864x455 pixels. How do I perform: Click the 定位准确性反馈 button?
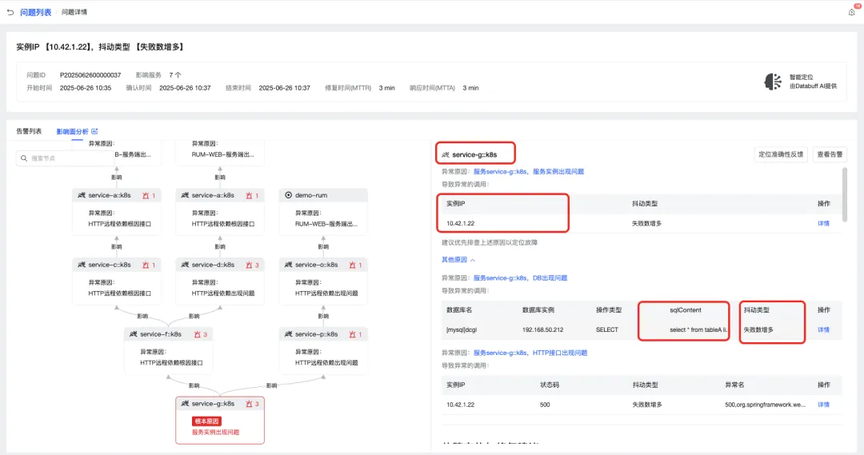point(781,154)
